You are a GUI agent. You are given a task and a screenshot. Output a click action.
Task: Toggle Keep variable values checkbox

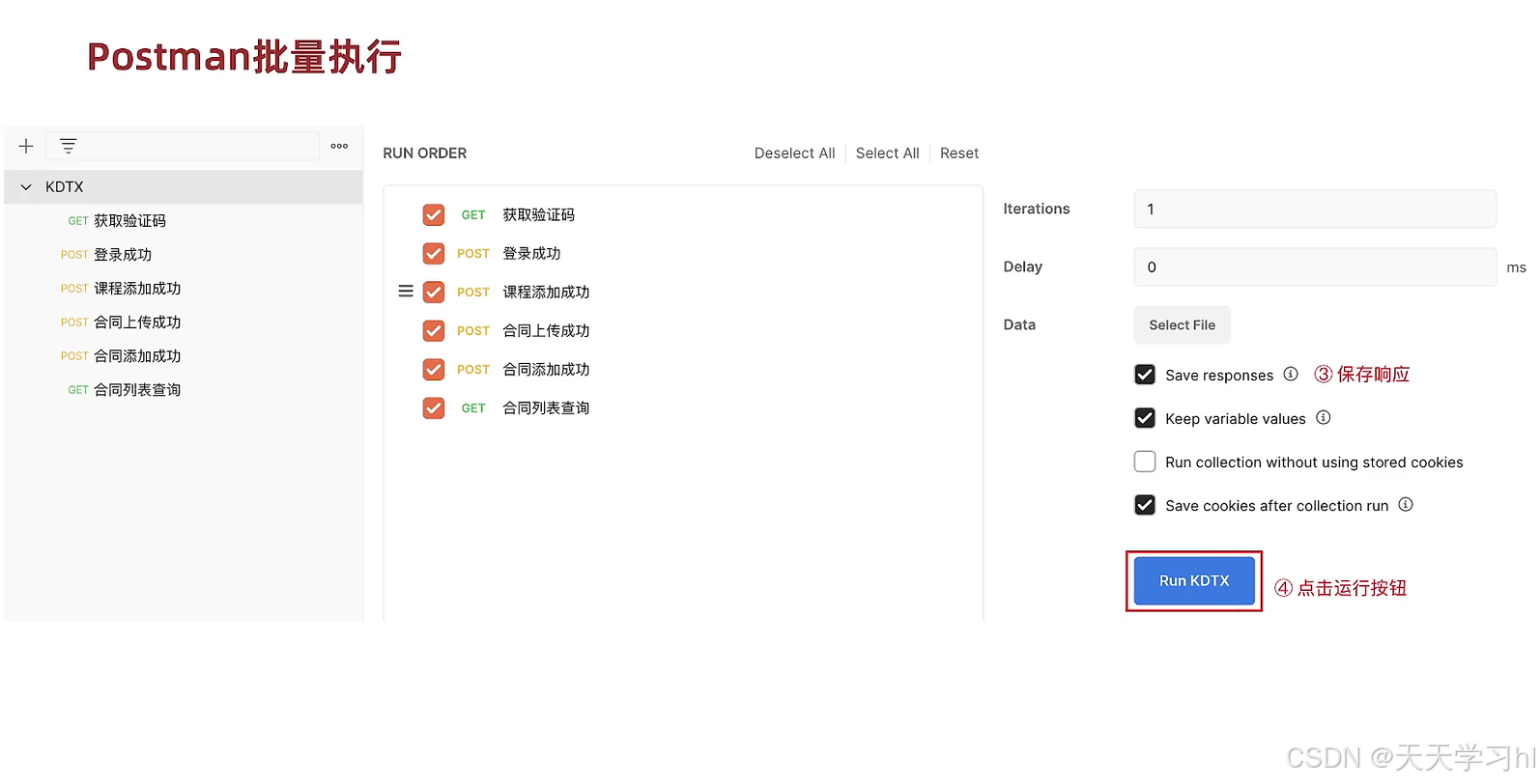1145,418
